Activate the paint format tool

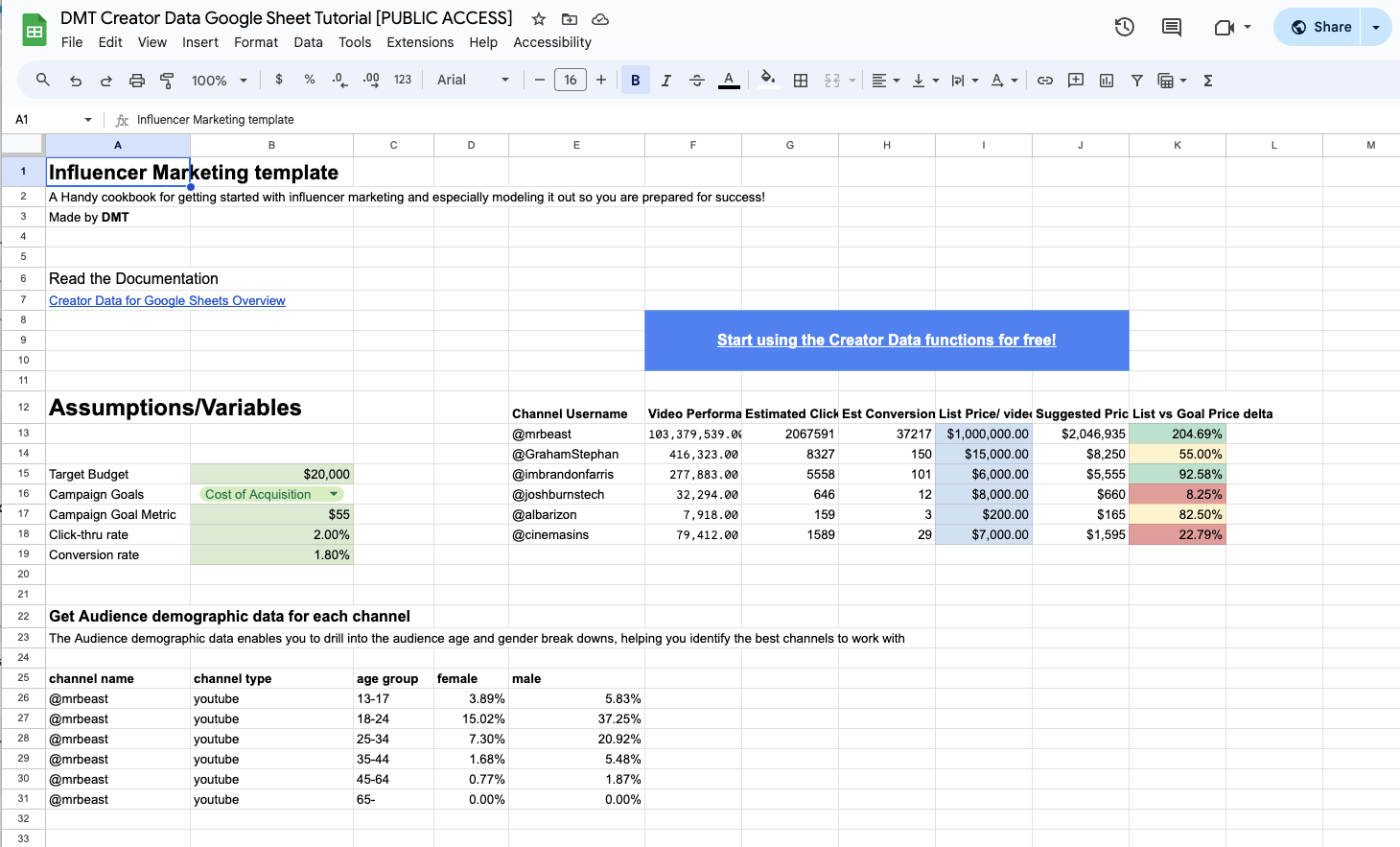(167, 81)
